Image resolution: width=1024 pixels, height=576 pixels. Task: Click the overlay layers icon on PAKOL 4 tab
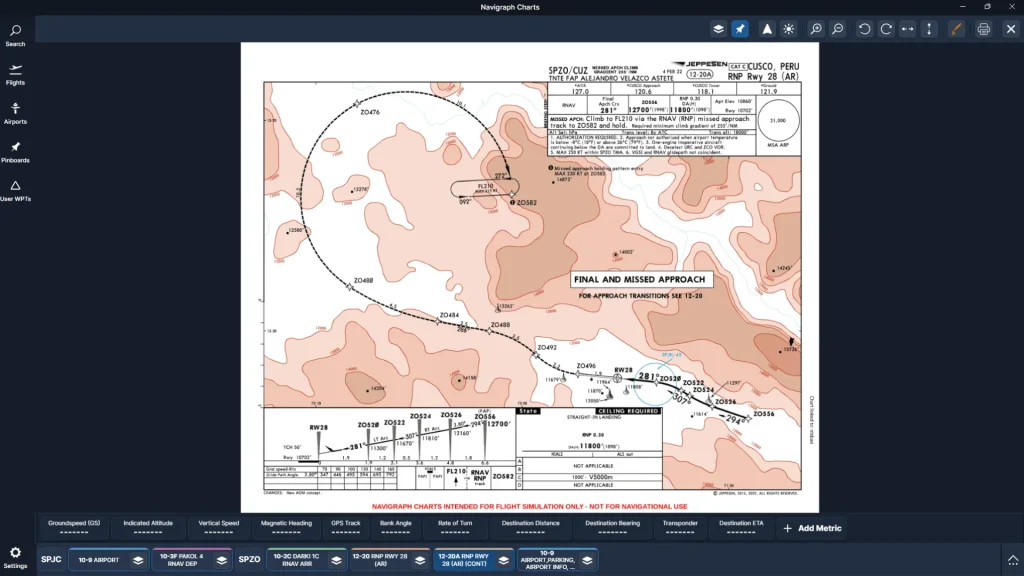pos(221,560)
